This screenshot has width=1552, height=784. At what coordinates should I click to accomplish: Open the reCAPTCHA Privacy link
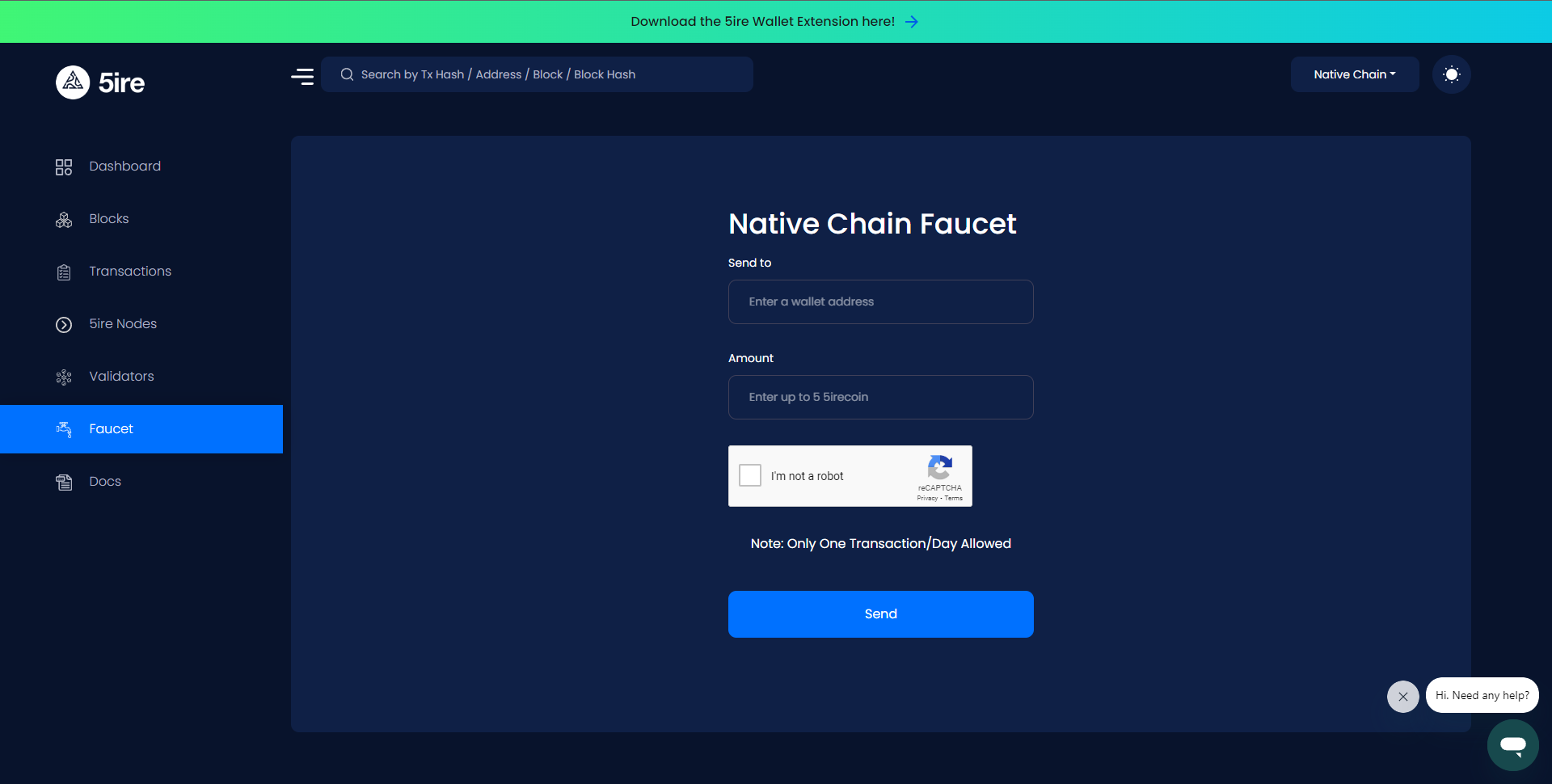coord(926,499)
